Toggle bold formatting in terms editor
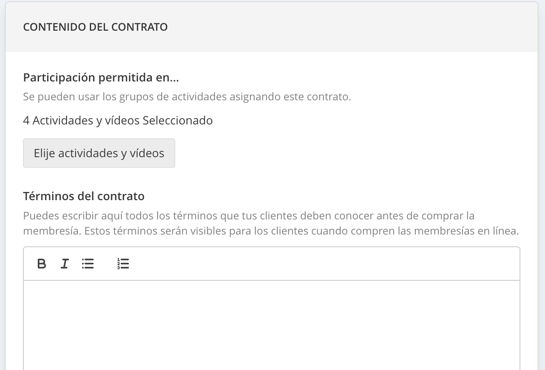 coord(41,264)
